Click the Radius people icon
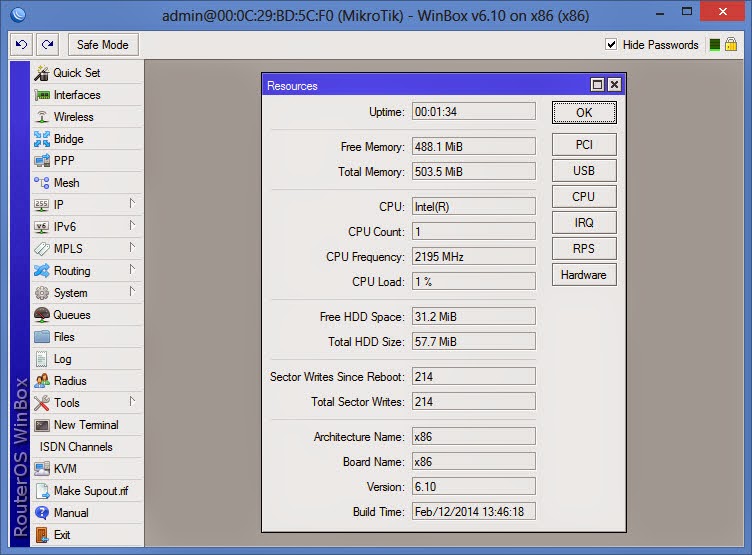This screenshot has width=752, height=555. point(42,381)
